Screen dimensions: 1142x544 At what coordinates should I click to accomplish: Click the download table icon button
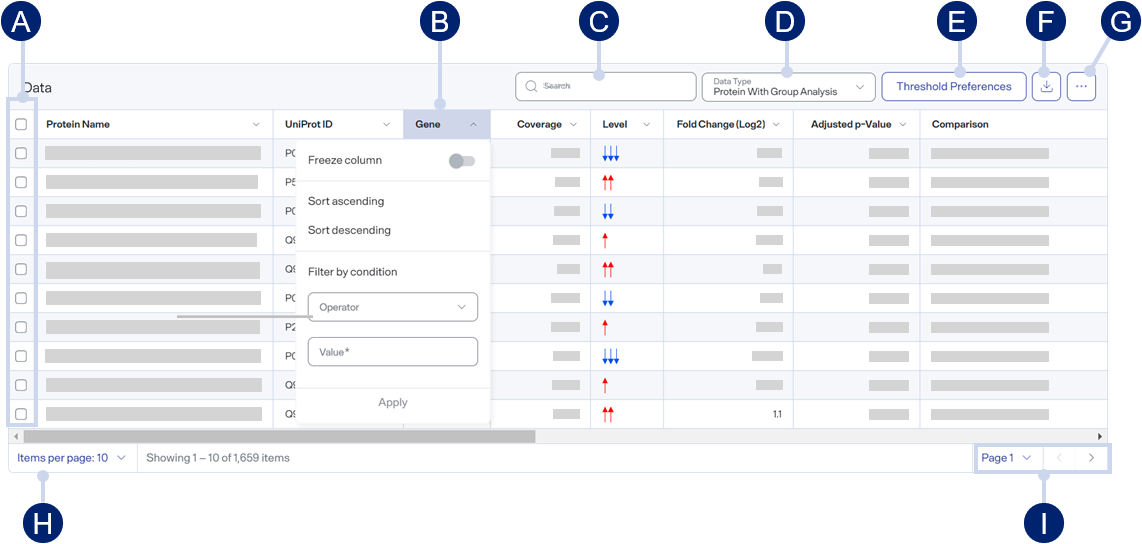click(x=1047, y=86)
